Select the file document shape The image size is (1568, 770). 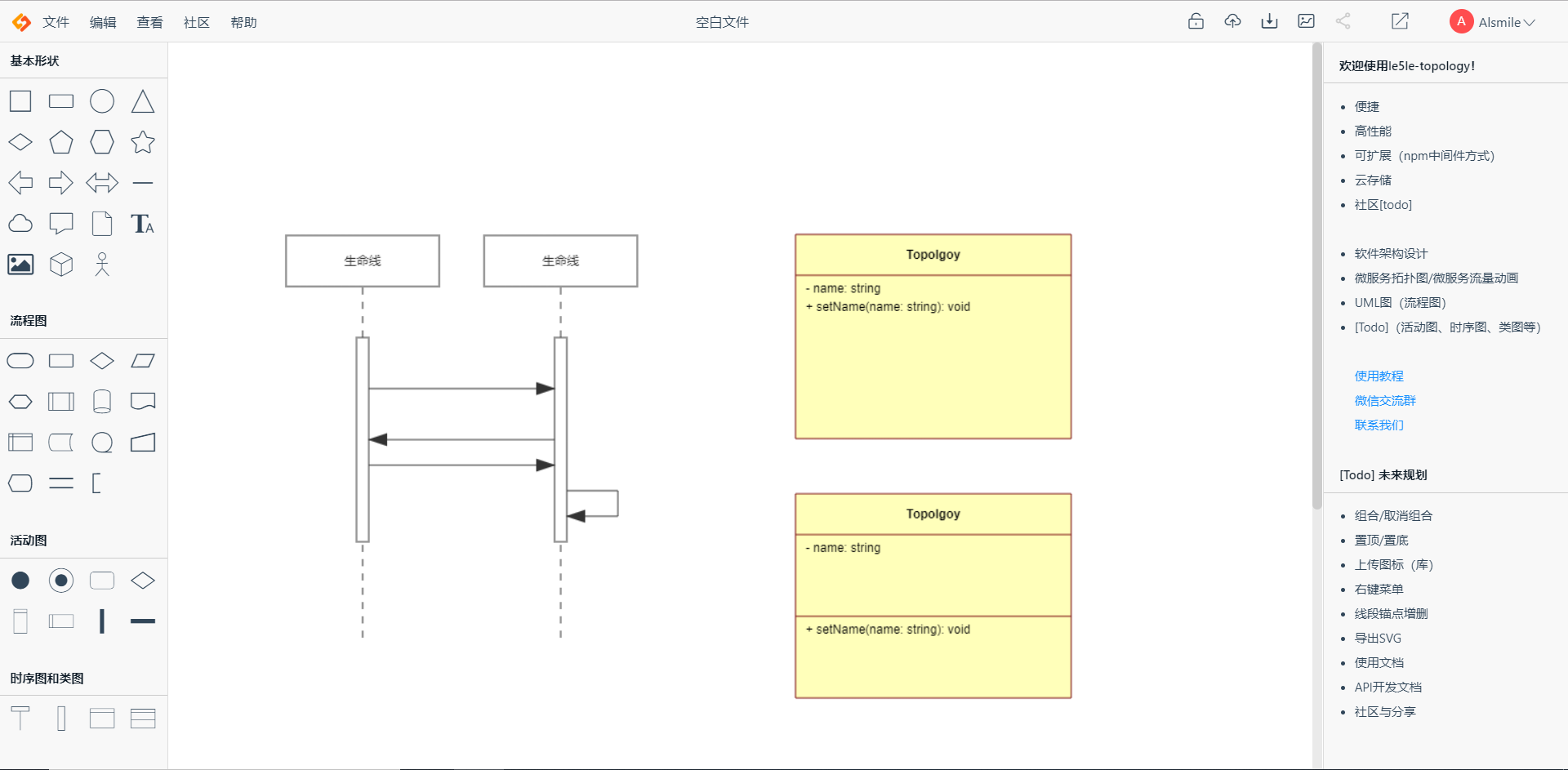(102, 224)
